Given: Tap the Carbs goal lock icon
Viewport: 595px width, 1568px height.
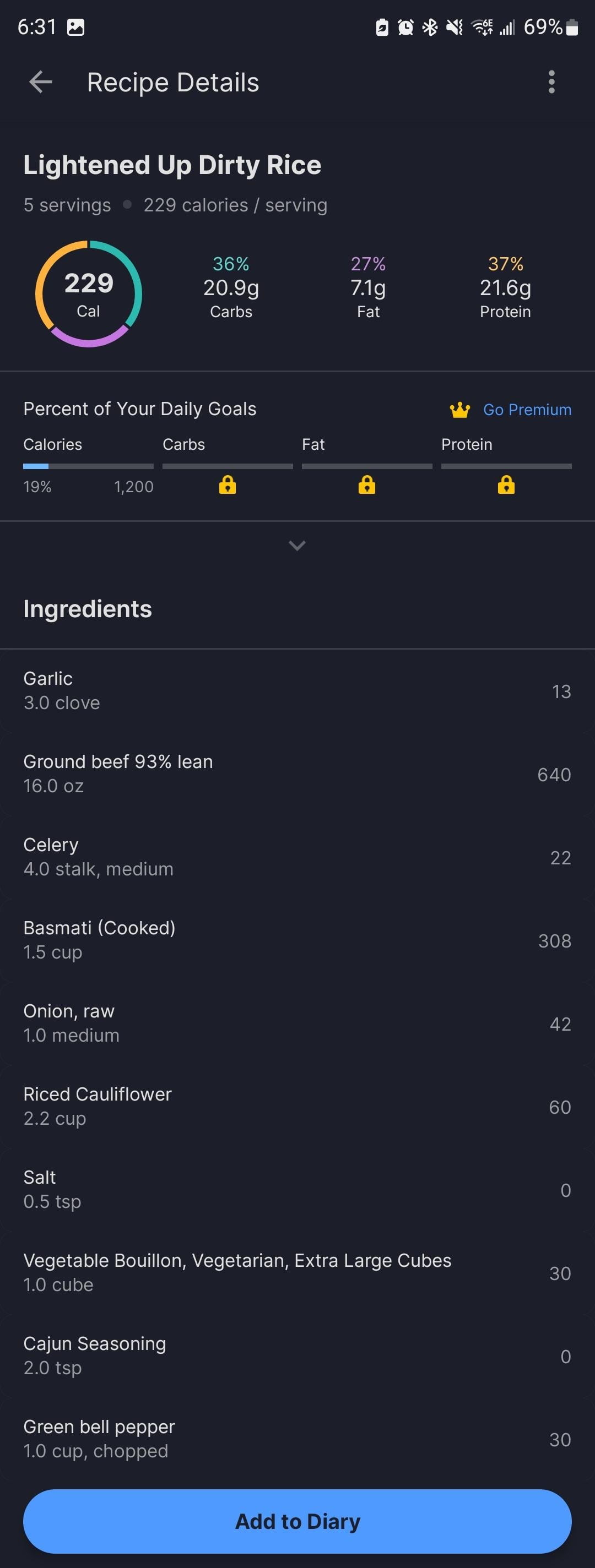Looking at the screenshot, I should [x=227, y=485].
